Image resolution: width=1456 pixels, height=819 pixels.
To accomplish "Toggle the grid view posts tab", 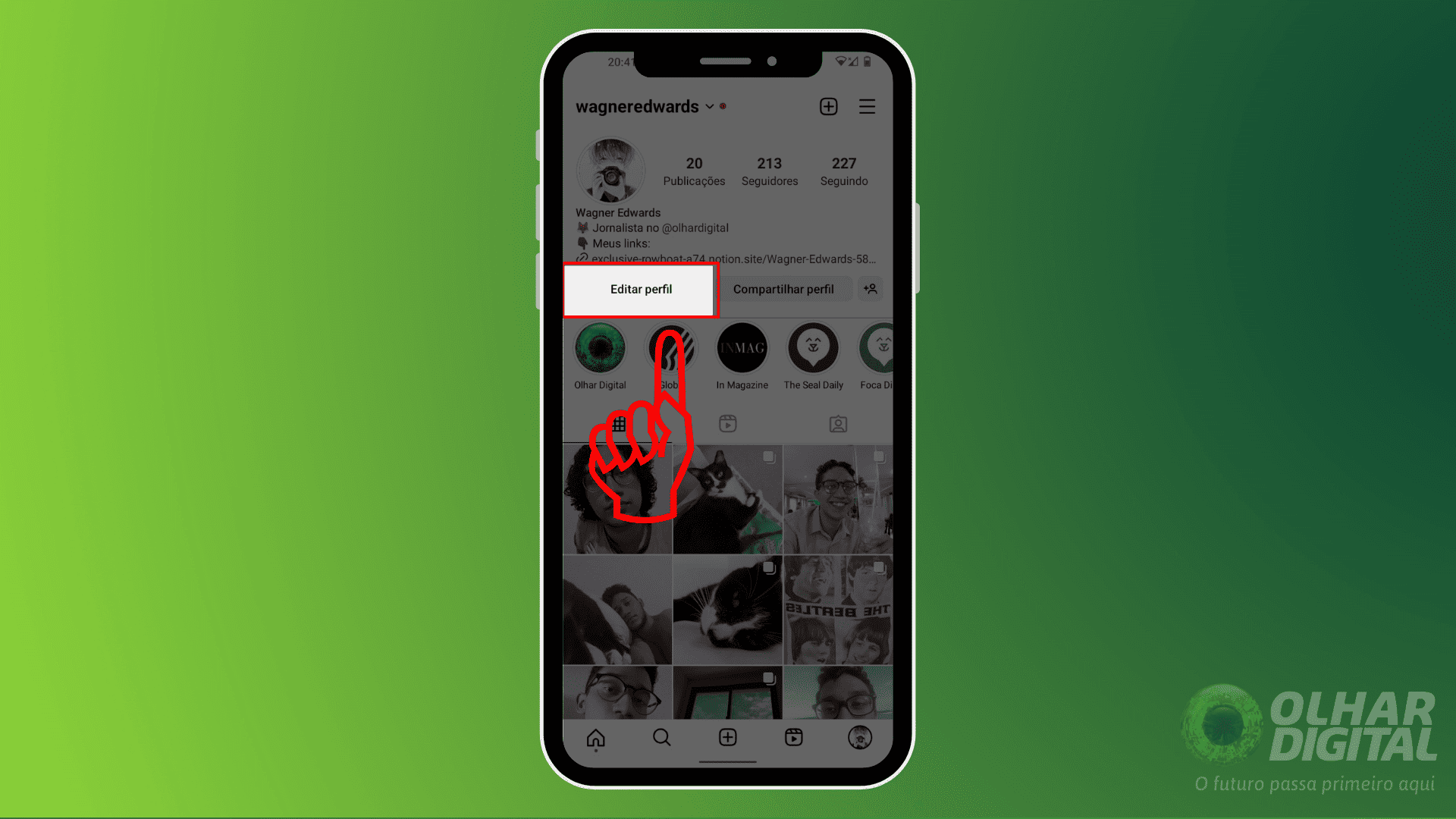I will click(x=618, y=423).
